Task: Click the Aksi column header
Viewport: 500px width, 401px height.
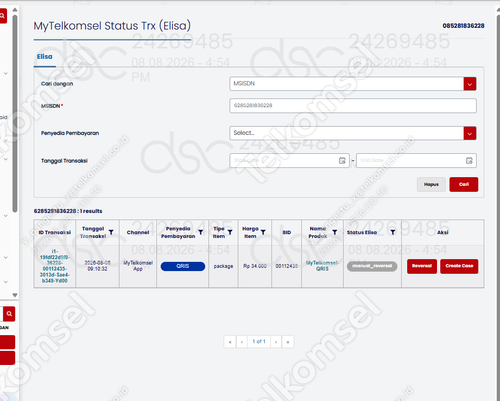Action: 443,232
